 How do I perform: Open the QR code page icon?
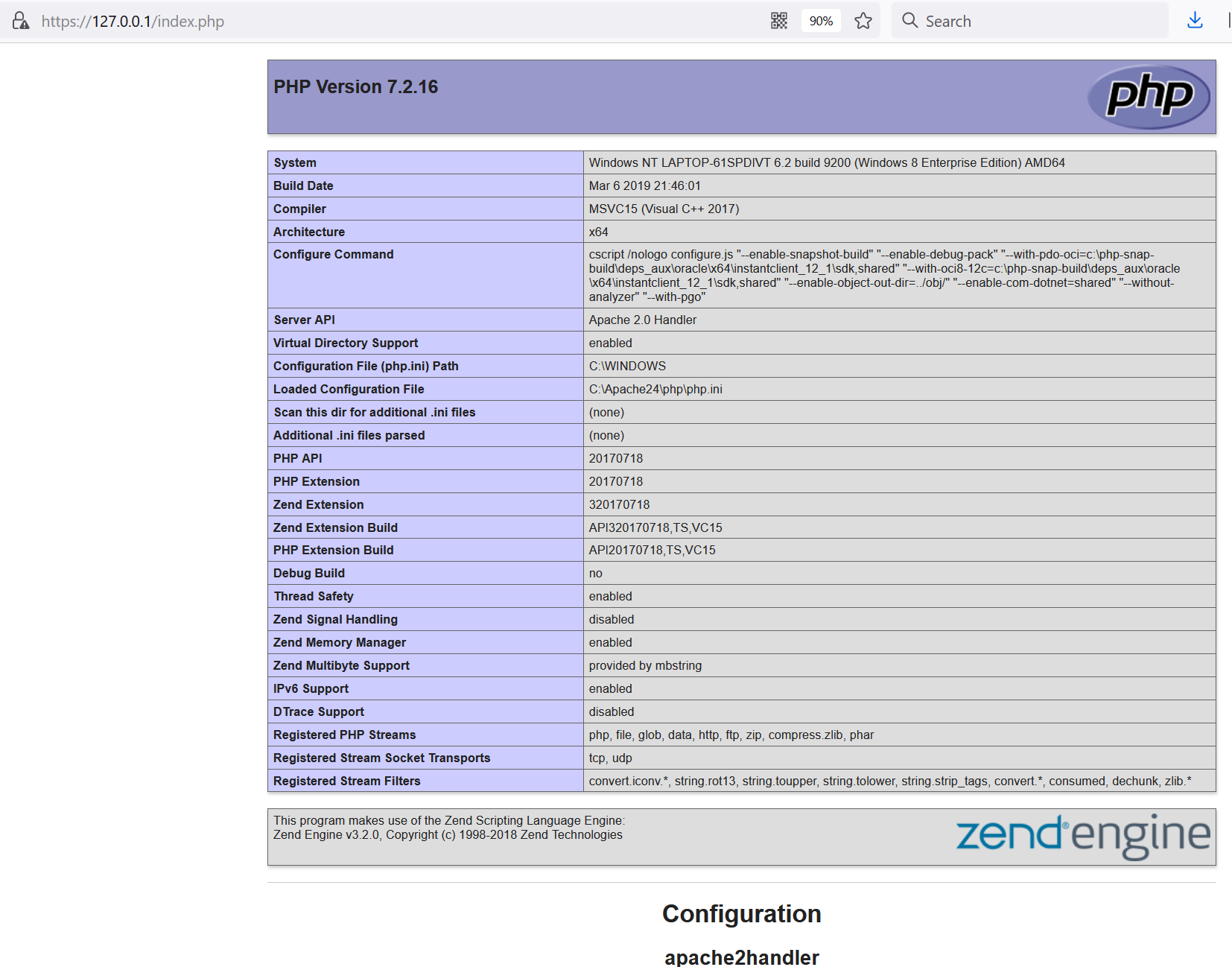pos(779,21)
